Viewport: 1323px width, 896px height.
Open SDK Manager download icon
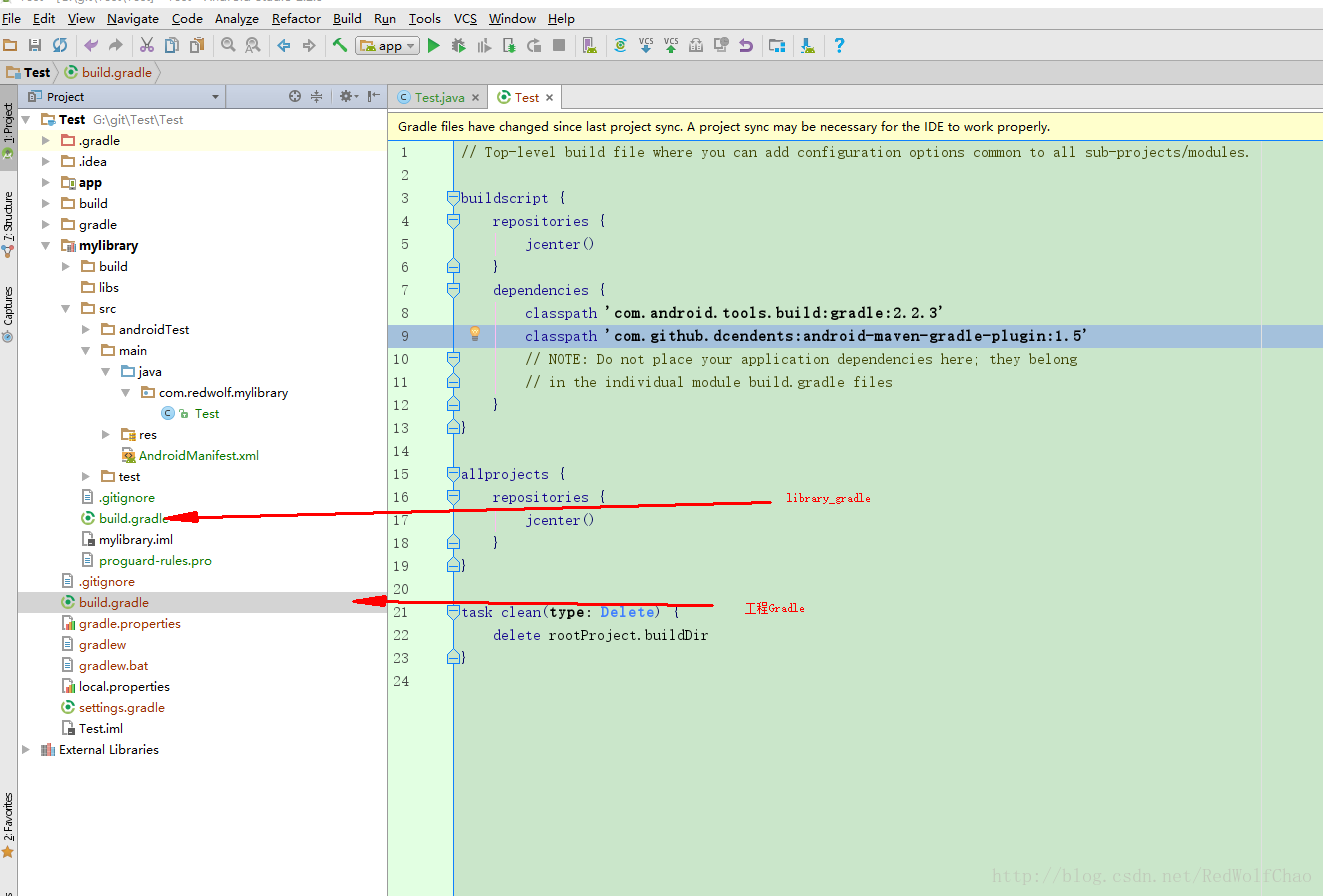coord(808,45)
